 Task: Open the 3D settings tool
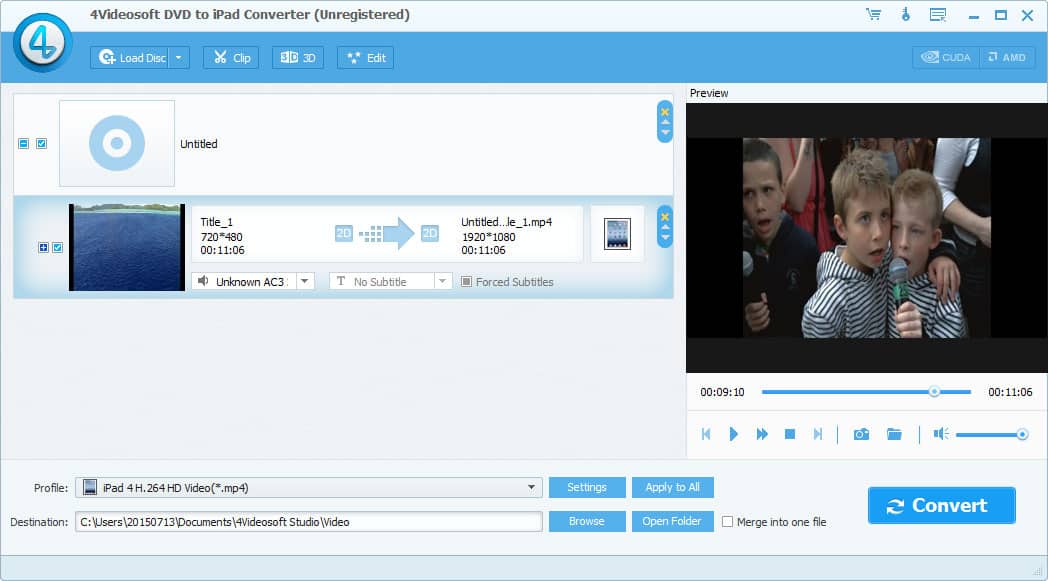coord(298,57)
